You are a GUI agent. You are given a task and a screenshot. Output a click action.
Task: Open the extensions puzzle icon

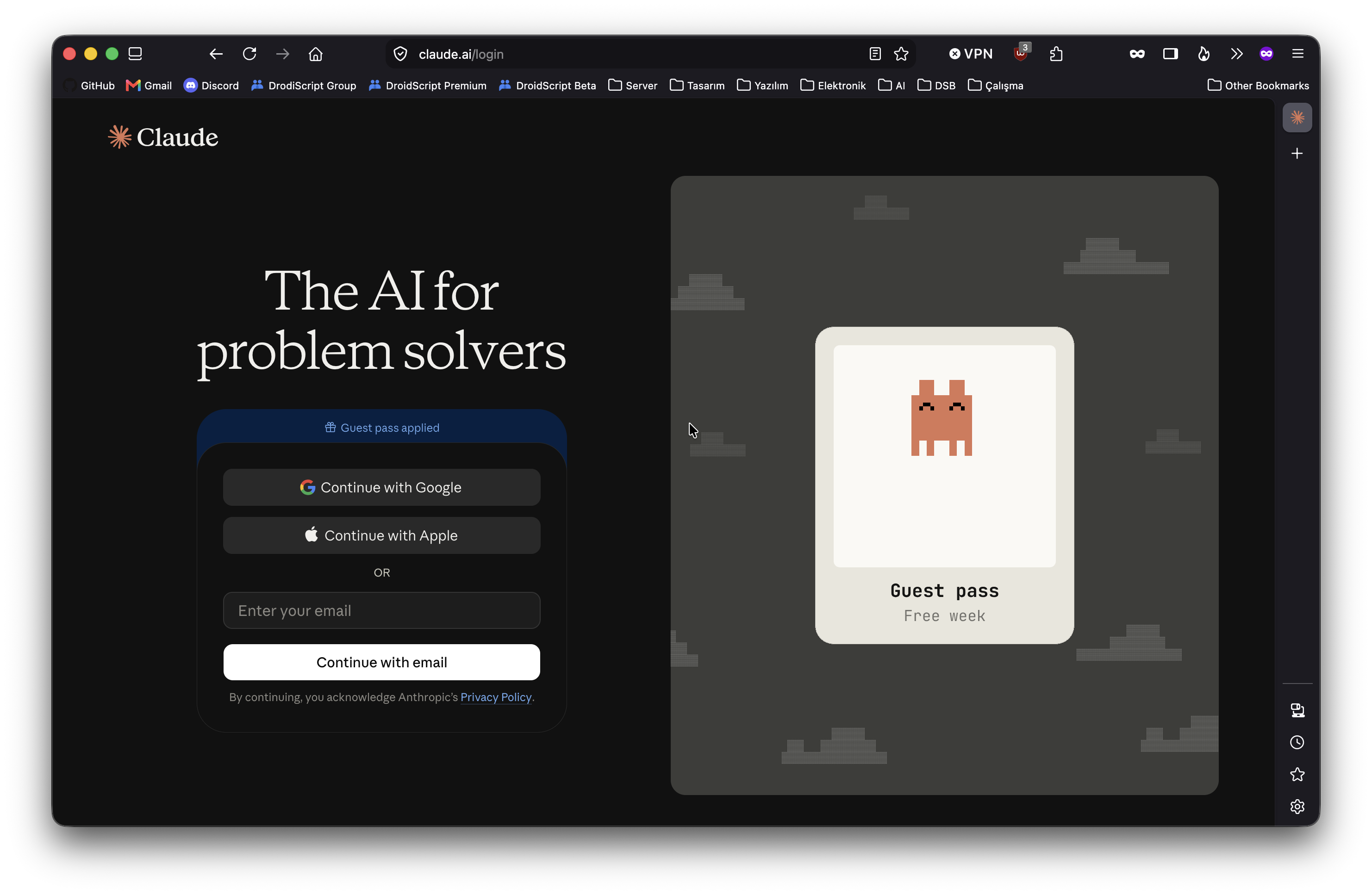tap(1056, 54)
